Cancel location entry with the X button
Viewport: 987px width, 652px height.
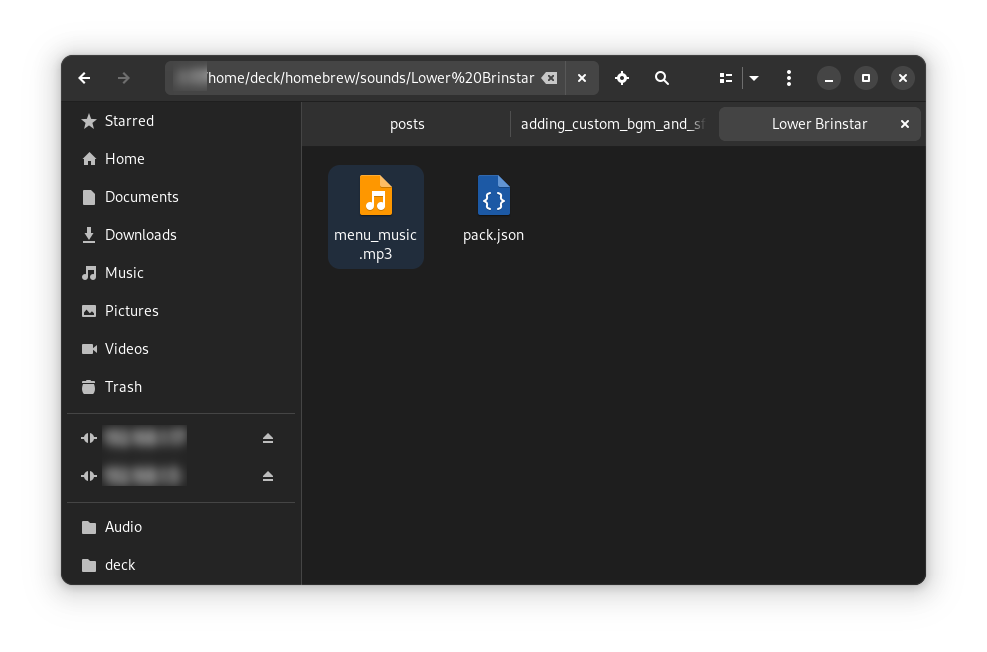pyautogui.click(x=582, y=78)
